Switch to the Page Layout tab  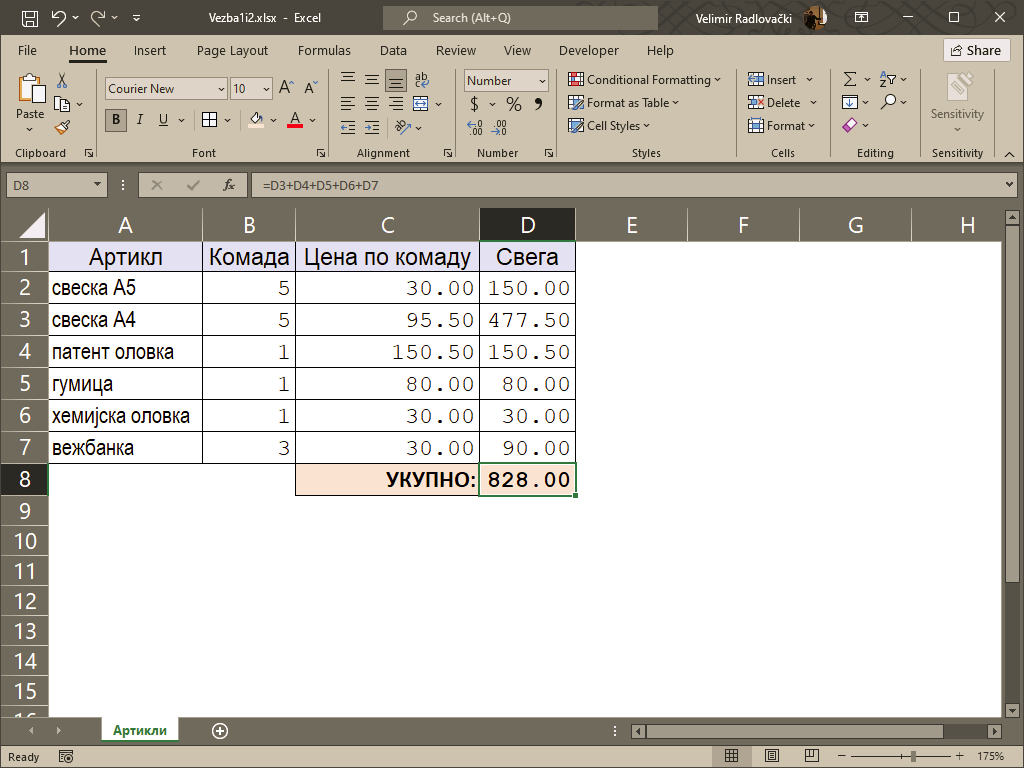(232, 50)
